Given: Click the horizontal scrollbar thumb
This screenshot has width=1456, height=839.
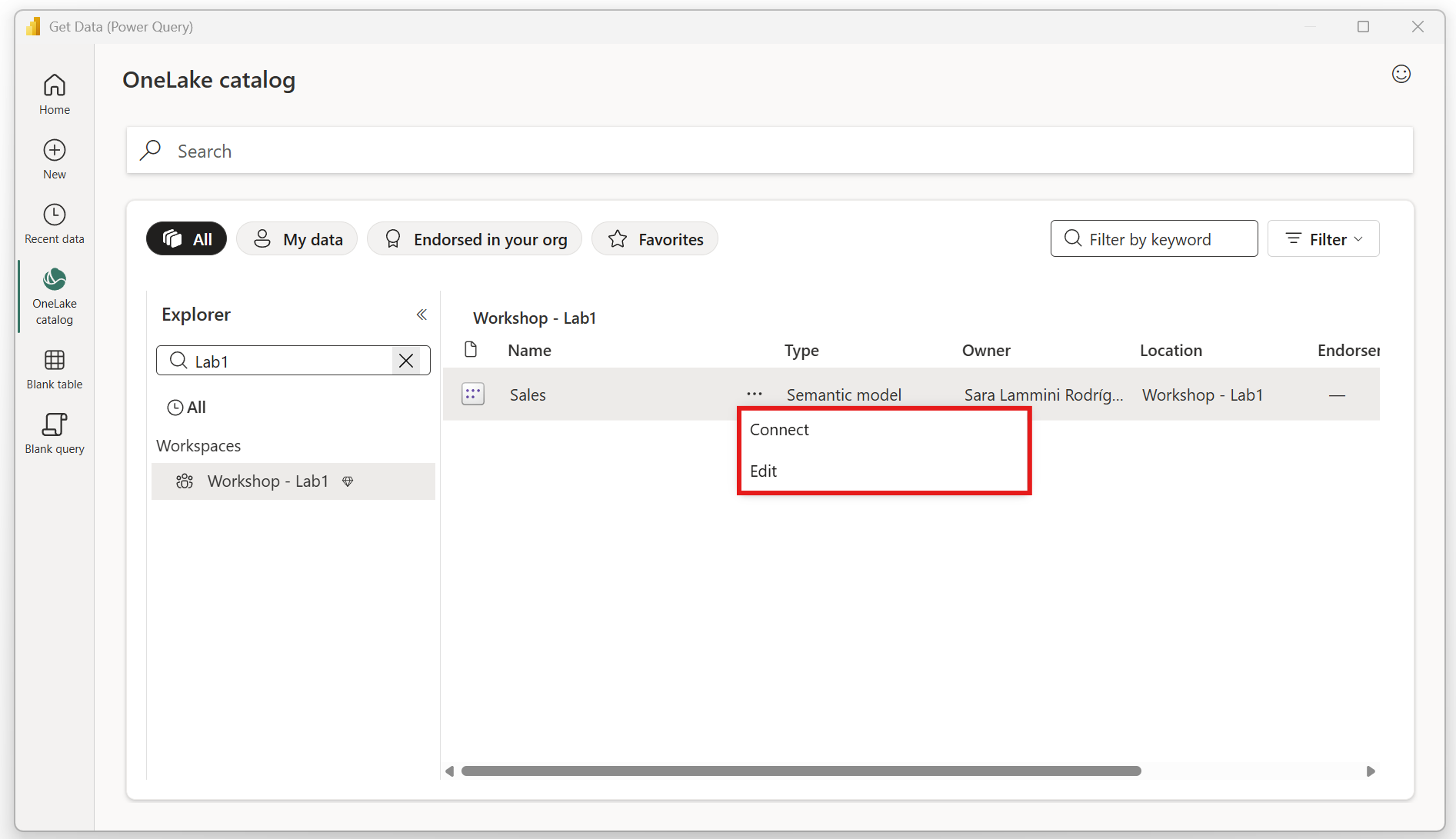Looking at the screenshot, I should tap(801, 771).
